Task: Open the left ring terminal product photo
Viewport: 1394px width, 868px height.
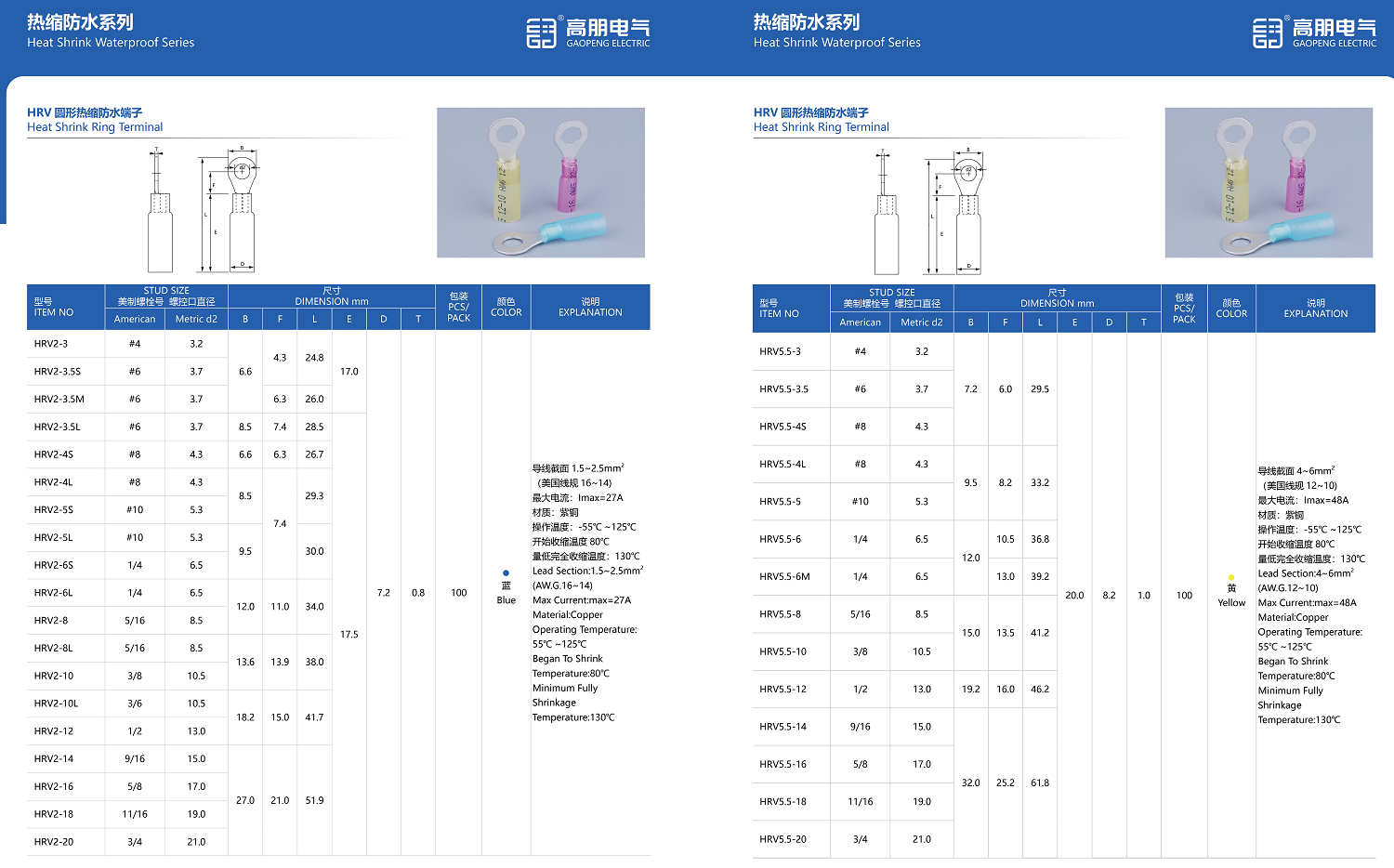Action: [541, 182]
